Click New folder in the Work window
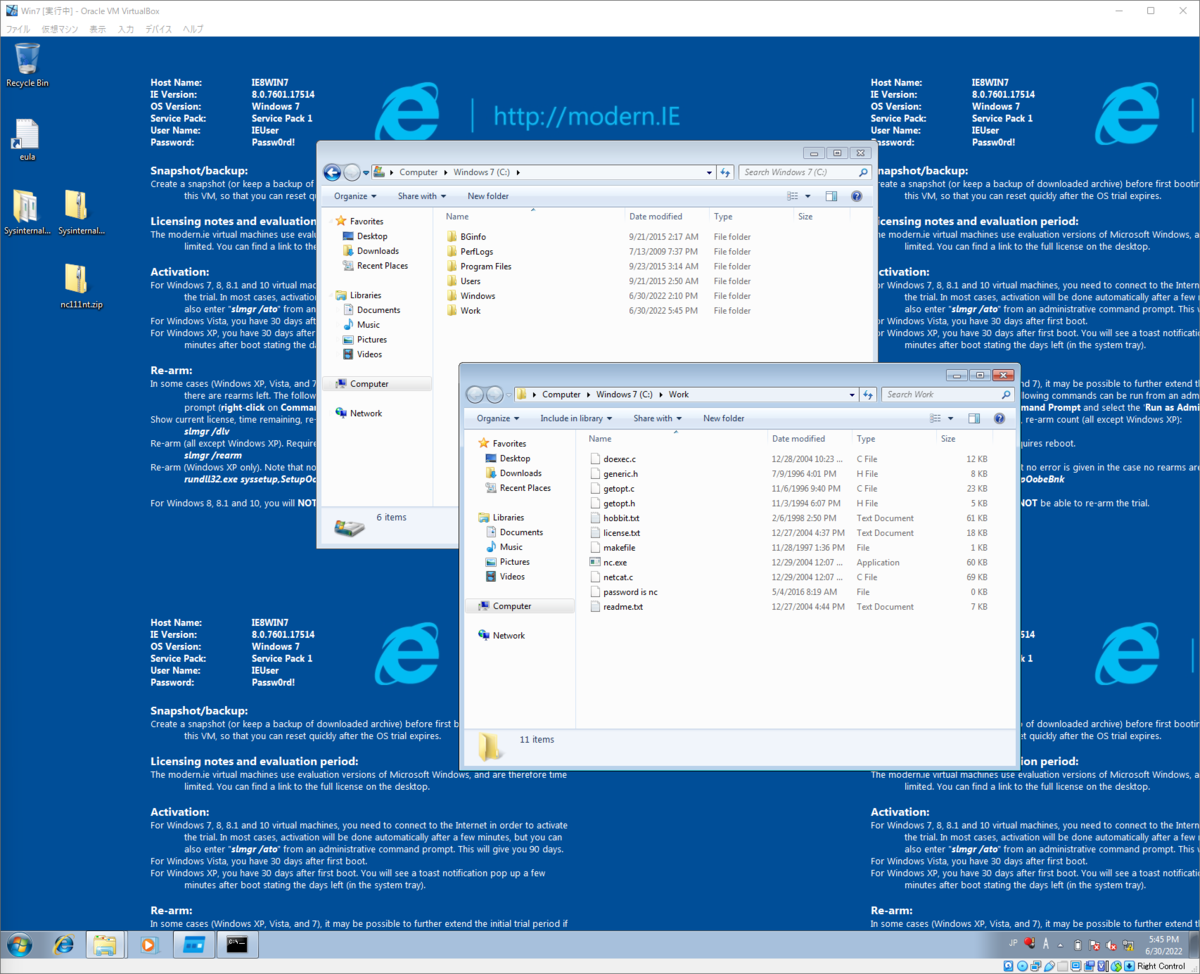The width and height of the screenshot is (1200, 974). tap(723, 418)
